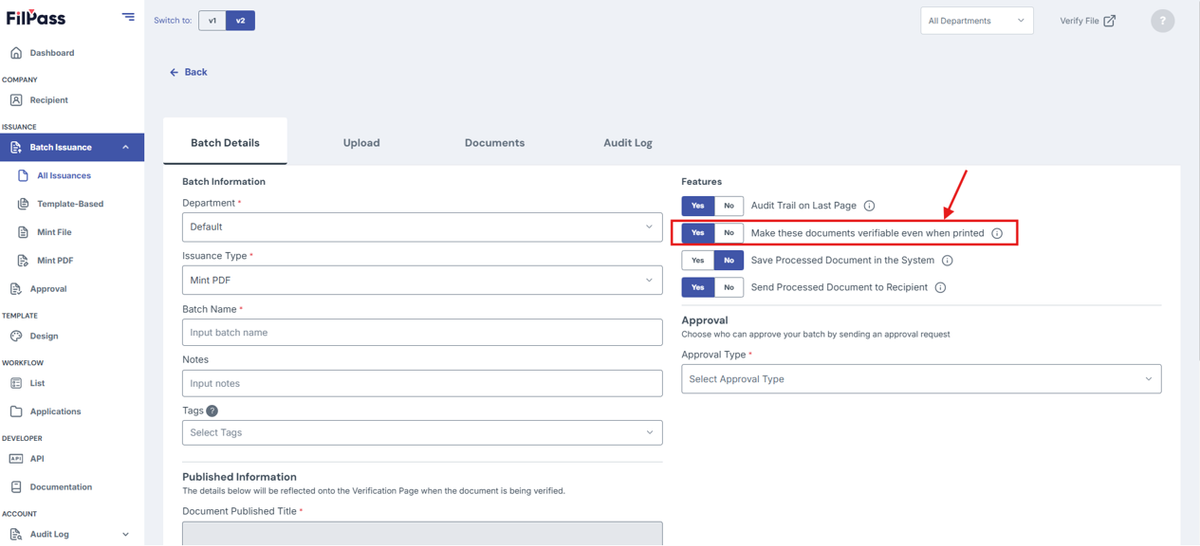Click the Dashboard home icon
The height and width of the screenshot is (546, 1200).
click(16, 53)
